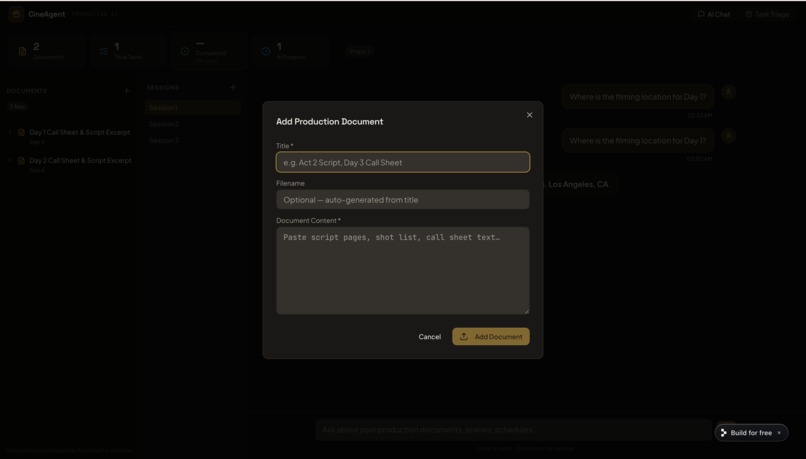The width and height of the screenshot is (806, 459).
Task: Click the Day 2 Call Sheet file icon
Action: click(21, 160)
